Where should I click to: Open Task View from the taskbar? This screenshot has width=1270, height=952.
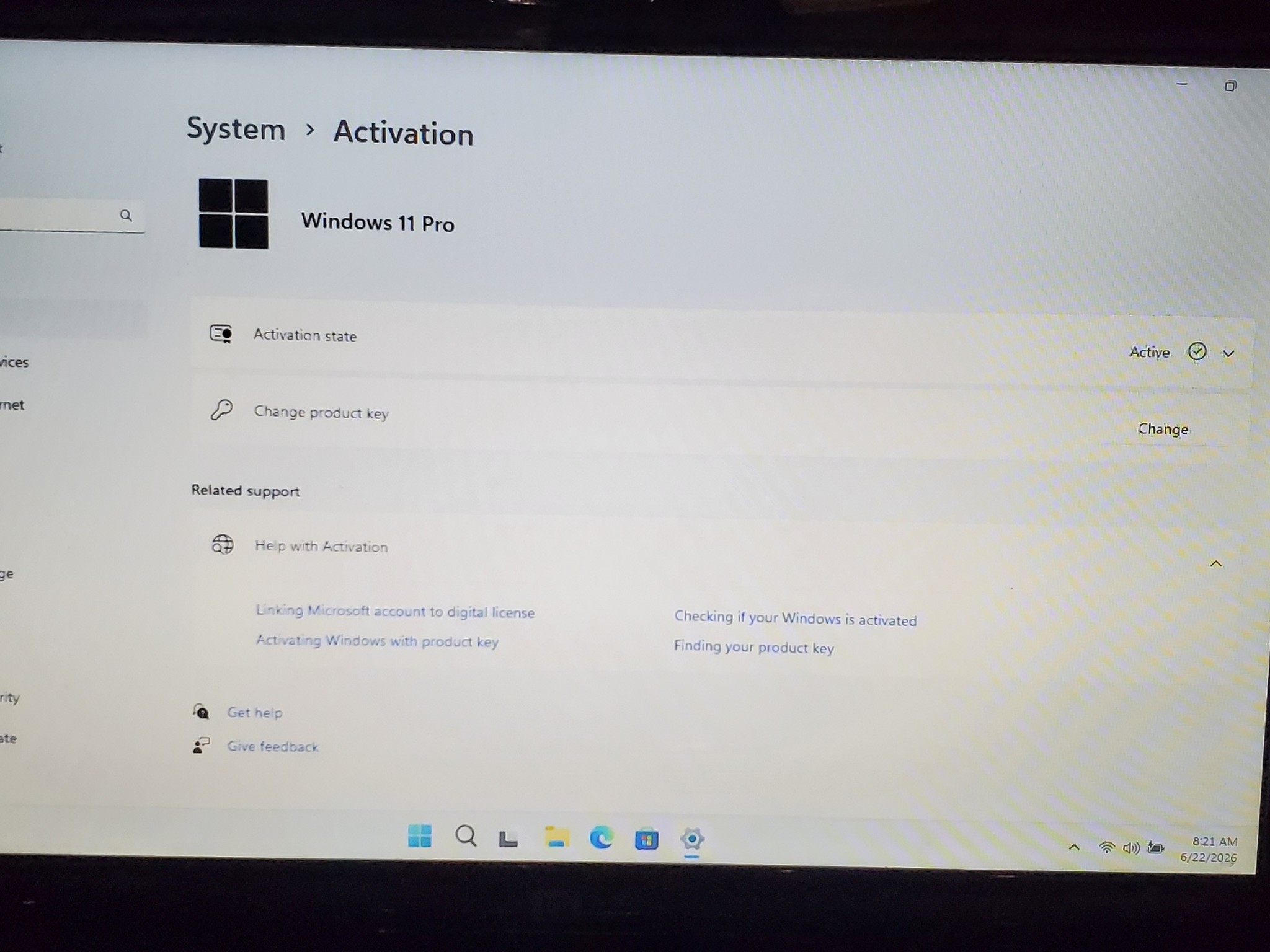click(508, 839)
